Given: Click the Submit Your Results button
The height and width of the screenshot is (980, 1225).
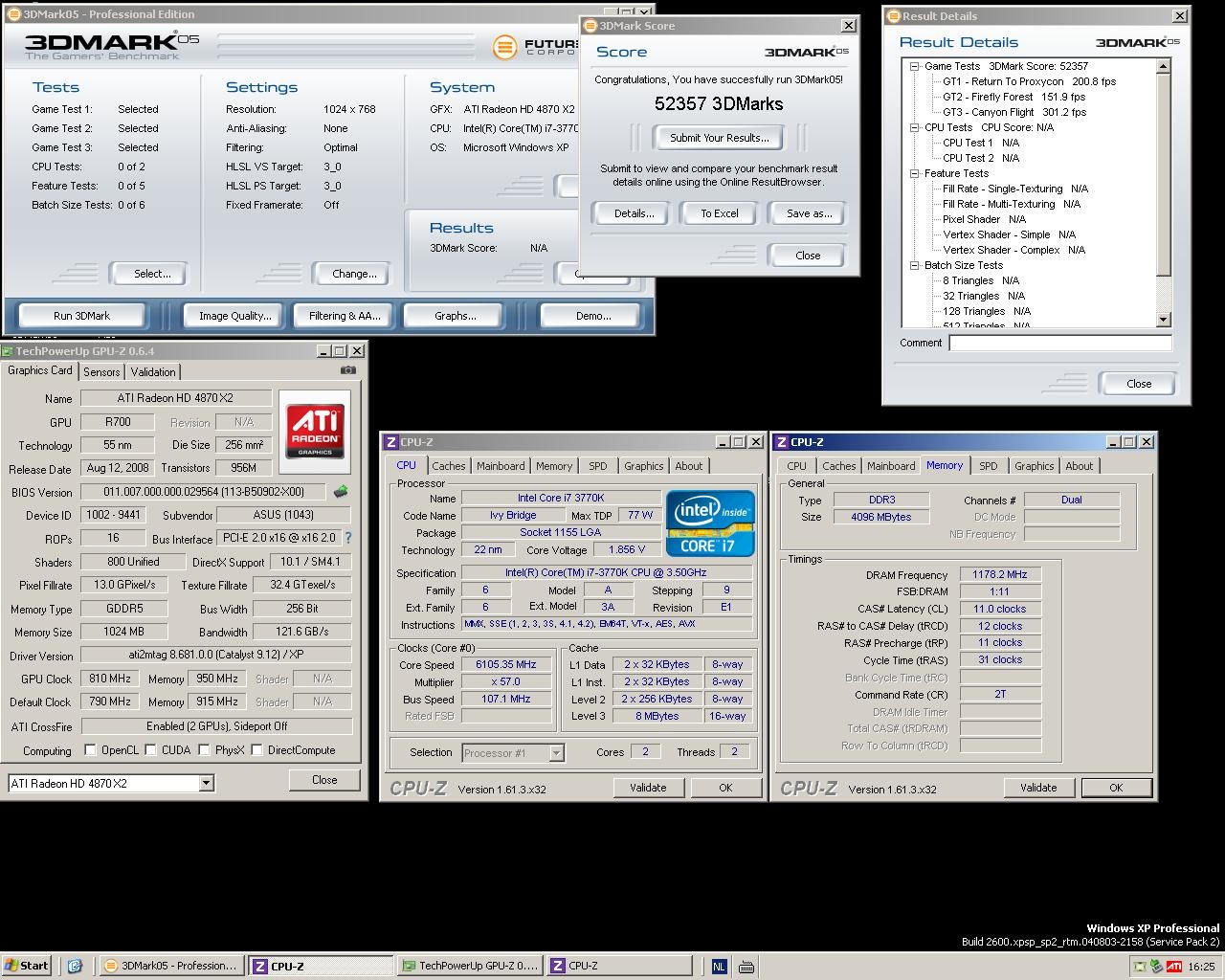Looking at the screenshot, I should (x=719, y=138).
